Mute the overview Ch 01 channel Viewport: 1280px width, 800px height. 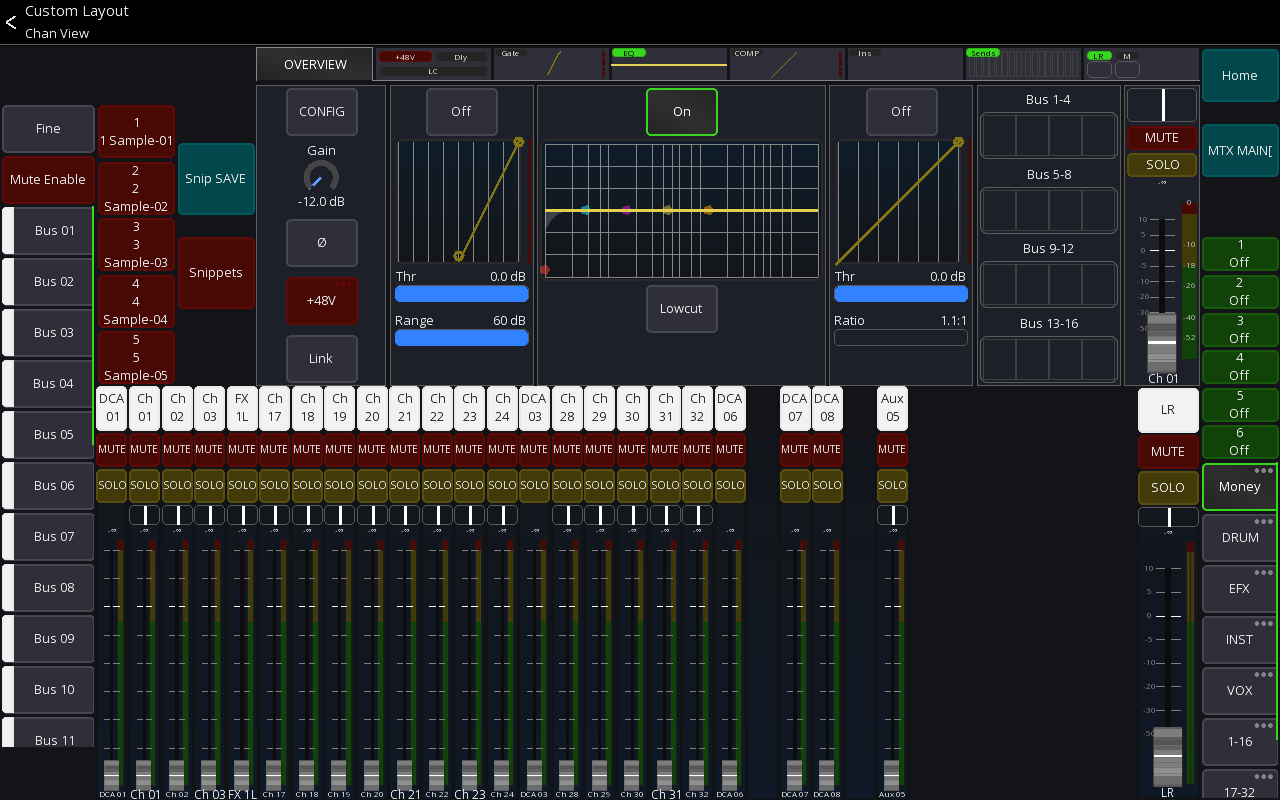click(x=1162, y=138)
